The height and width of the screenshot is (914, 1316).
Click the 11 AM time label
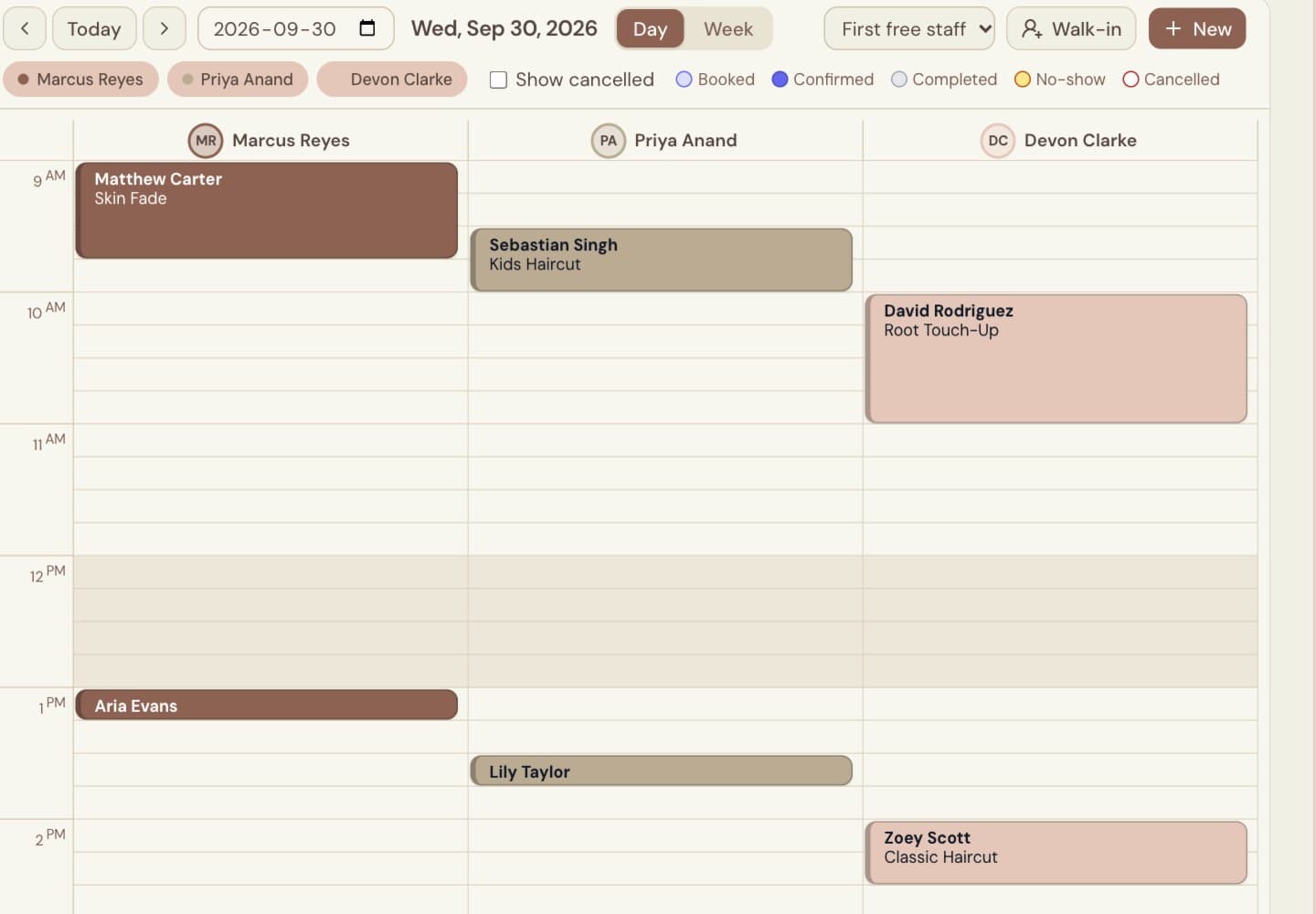49,441
